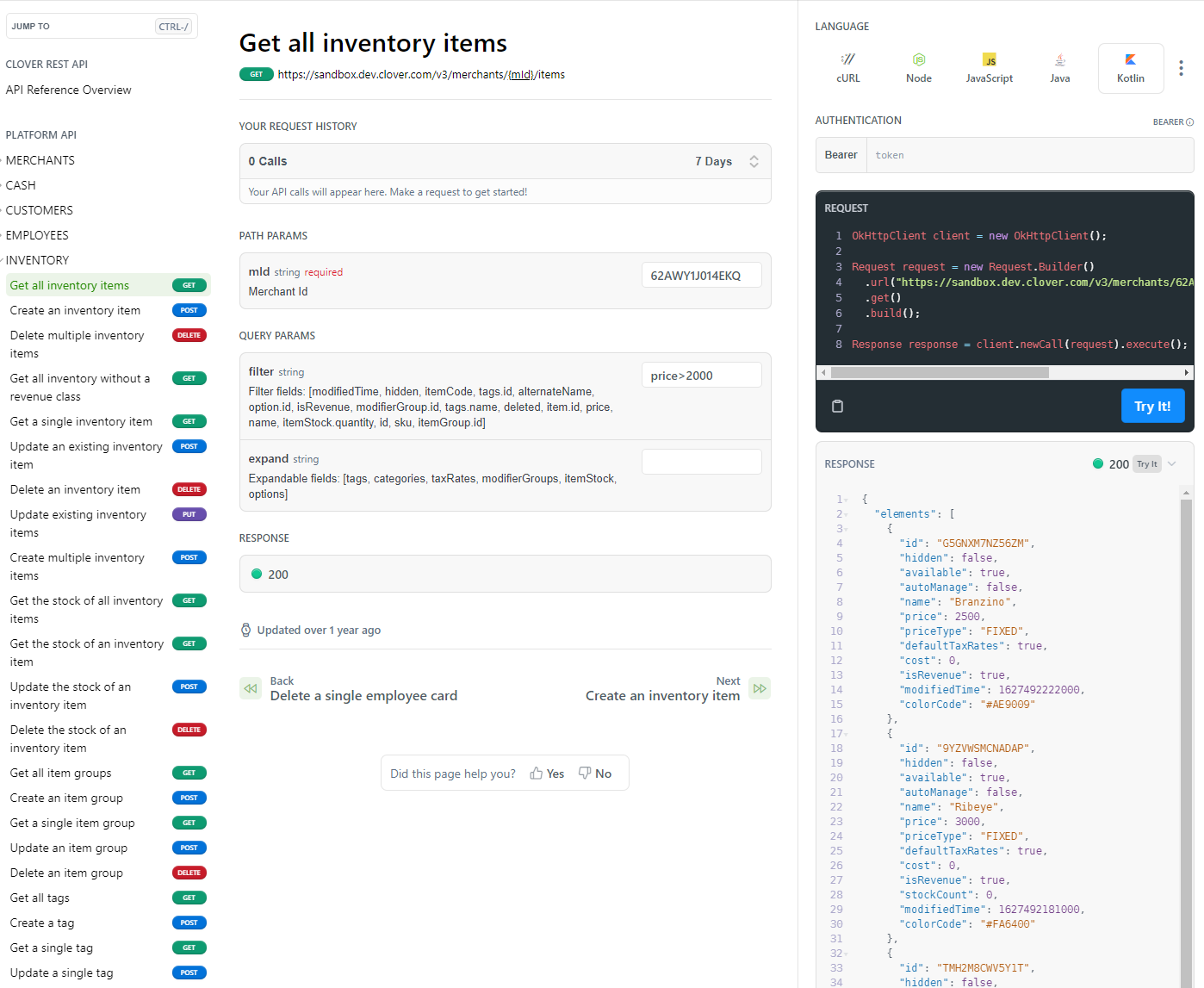Click GET badge for Get all tags
Image resolution: width=1204 pixels, height=988 pixels.
pyautogui.click(x=189, y=898)
